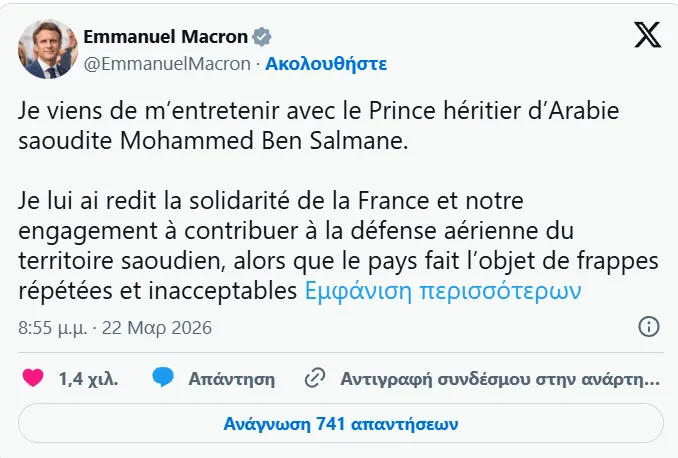Open the @EmmanuelMacron handle link
The width and height of the screenshot is (678, 458).
[x=168, y=63]
